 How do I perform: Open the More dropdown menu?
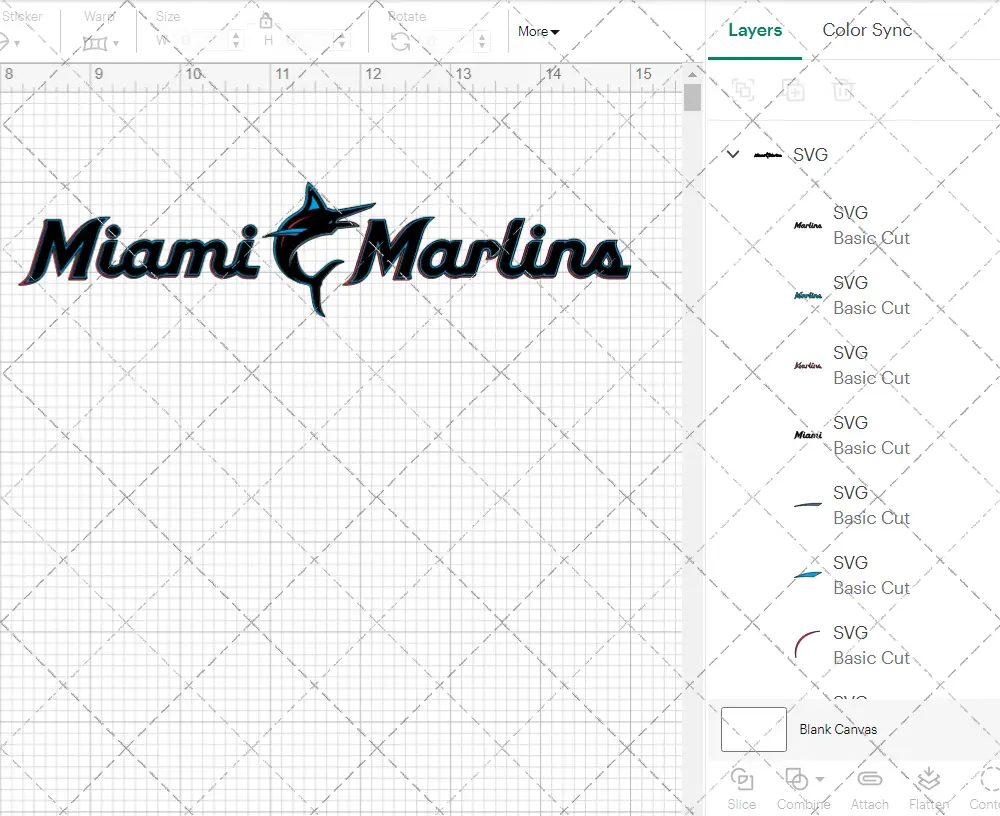click(538, 32)
